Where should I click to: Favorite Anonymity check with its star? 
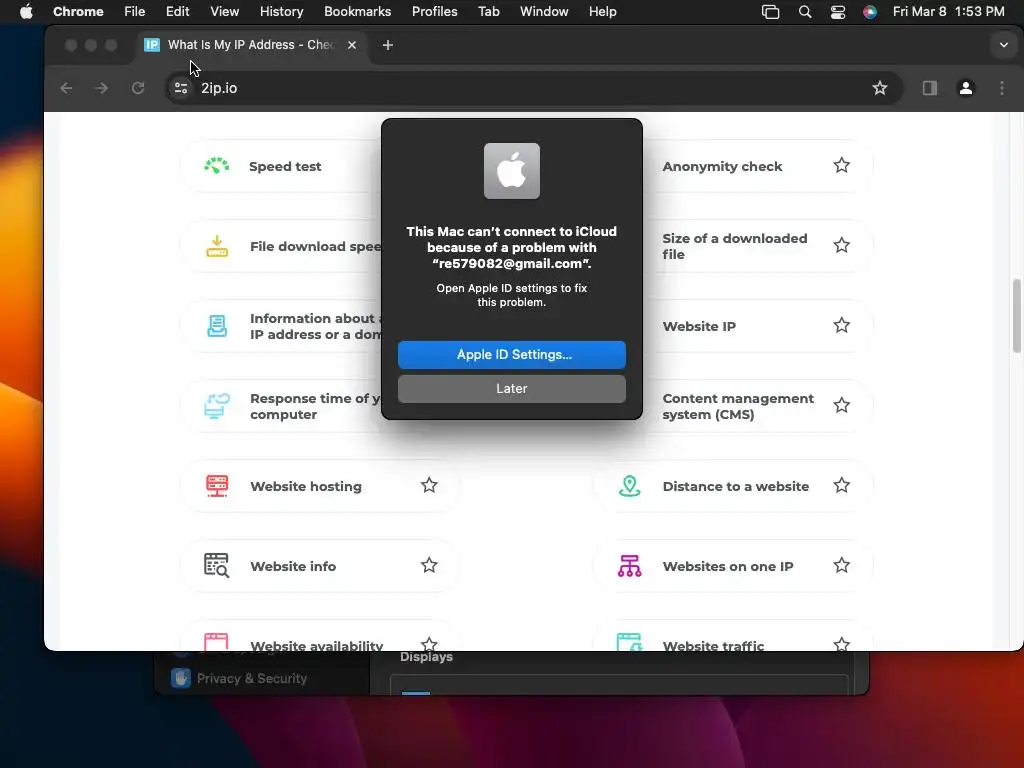pos(842,165)
